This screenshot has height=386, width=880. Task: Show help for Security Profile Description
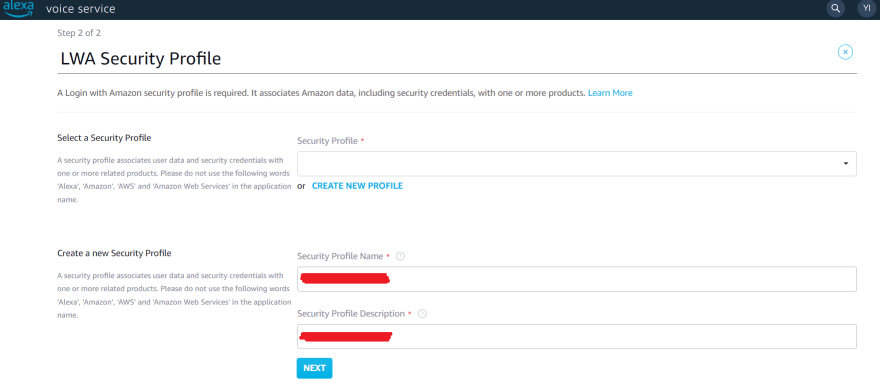tap(423, 314)
